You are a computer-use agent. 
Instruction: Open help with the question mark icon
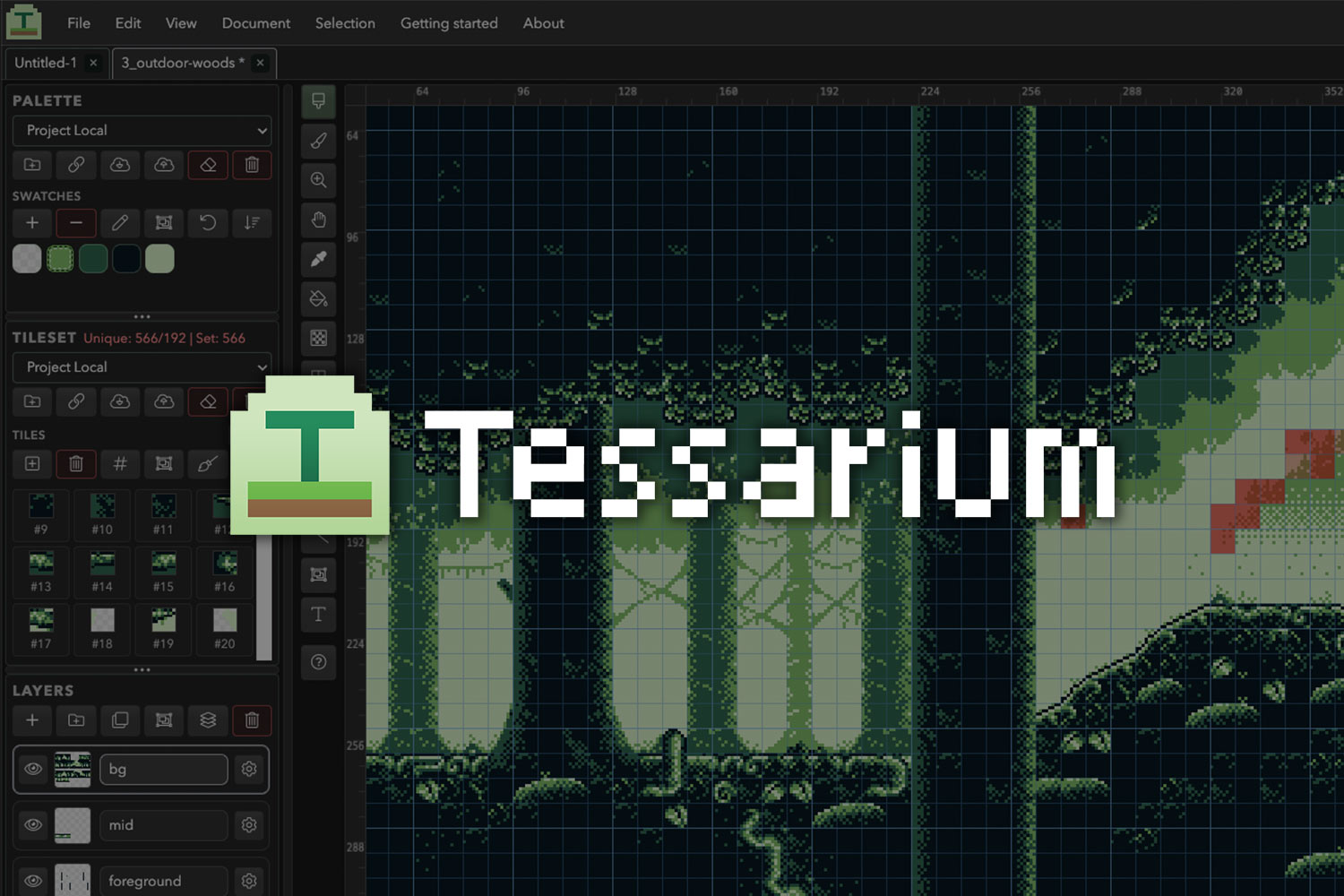coord(318,662)
